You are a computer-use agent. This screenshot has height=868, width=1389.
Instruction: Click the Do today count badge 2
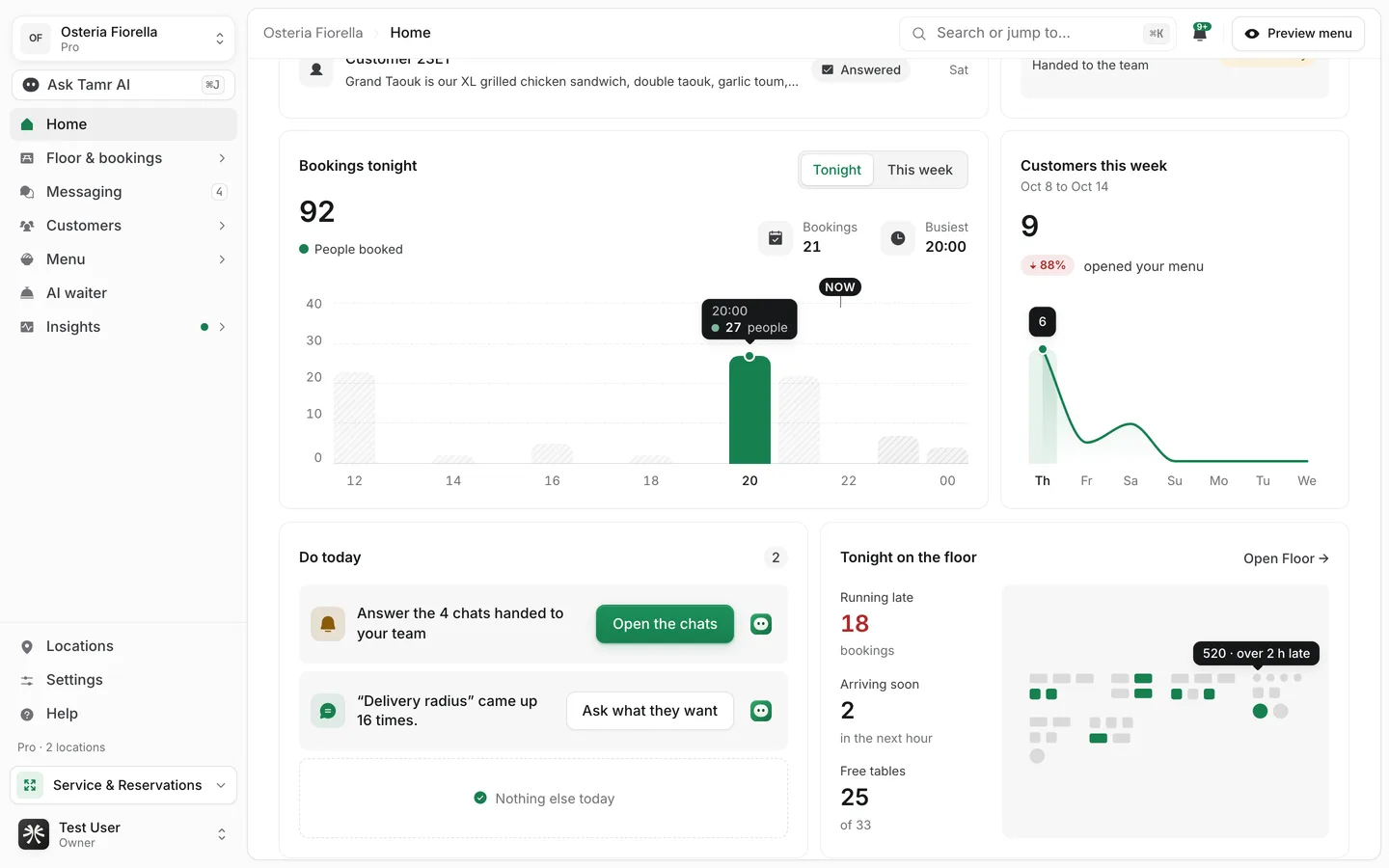(x=776, y=557)
